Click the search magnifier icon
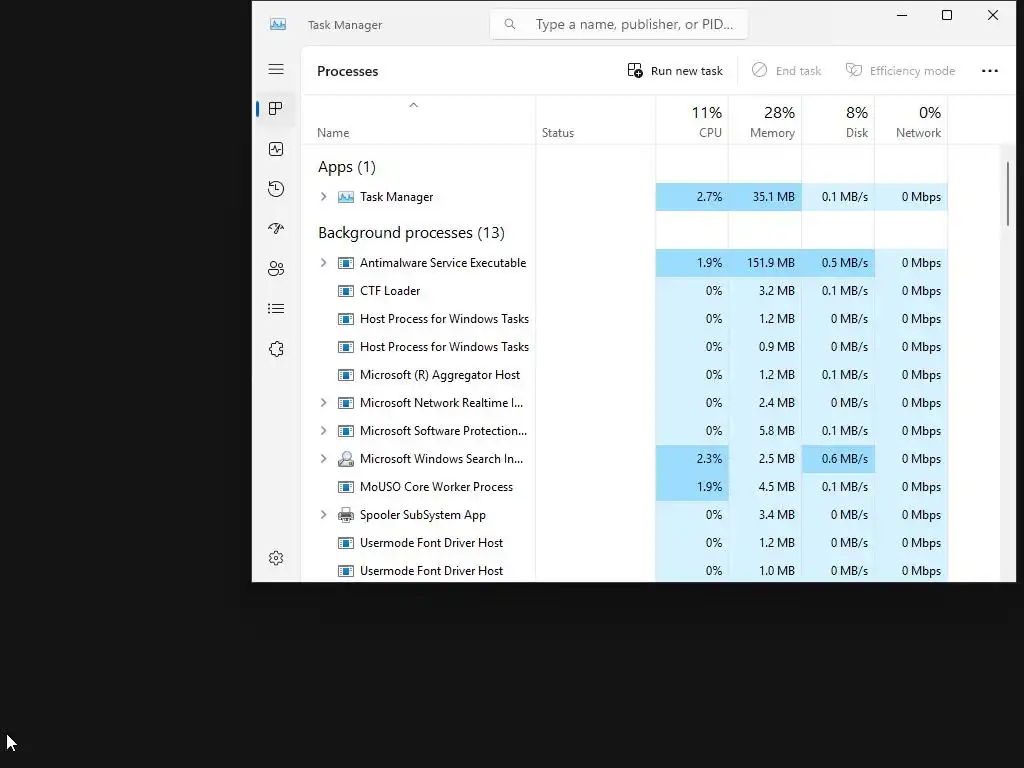1024x768 pixels. 510,24
